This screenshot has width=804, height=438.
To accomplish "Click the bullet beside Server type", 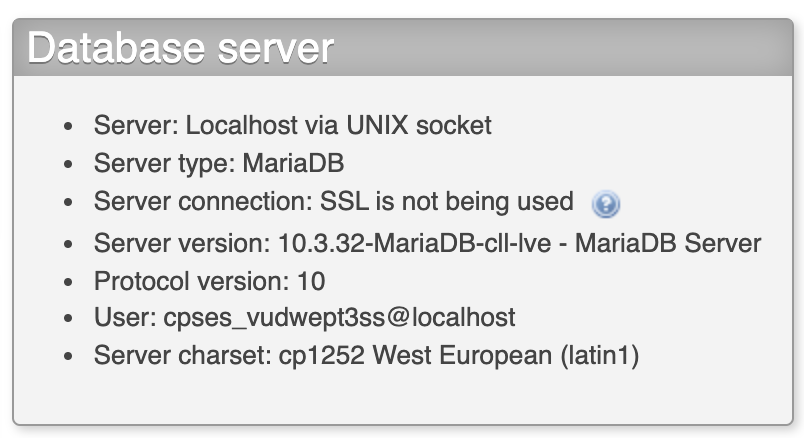I will [68, 165].
